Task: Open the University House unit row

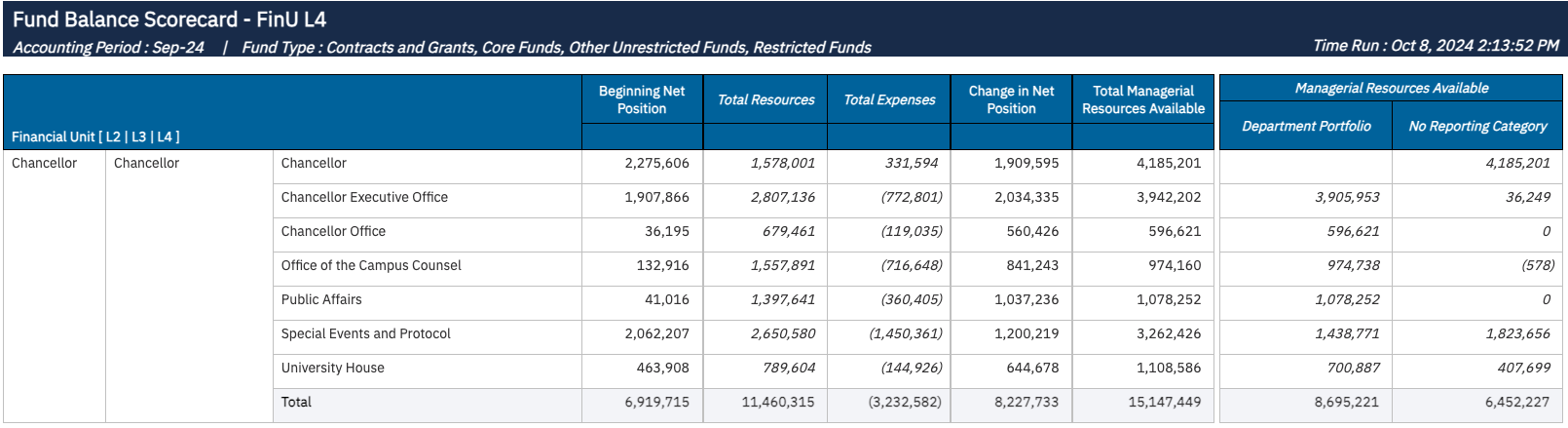Action: pos(333,368)
